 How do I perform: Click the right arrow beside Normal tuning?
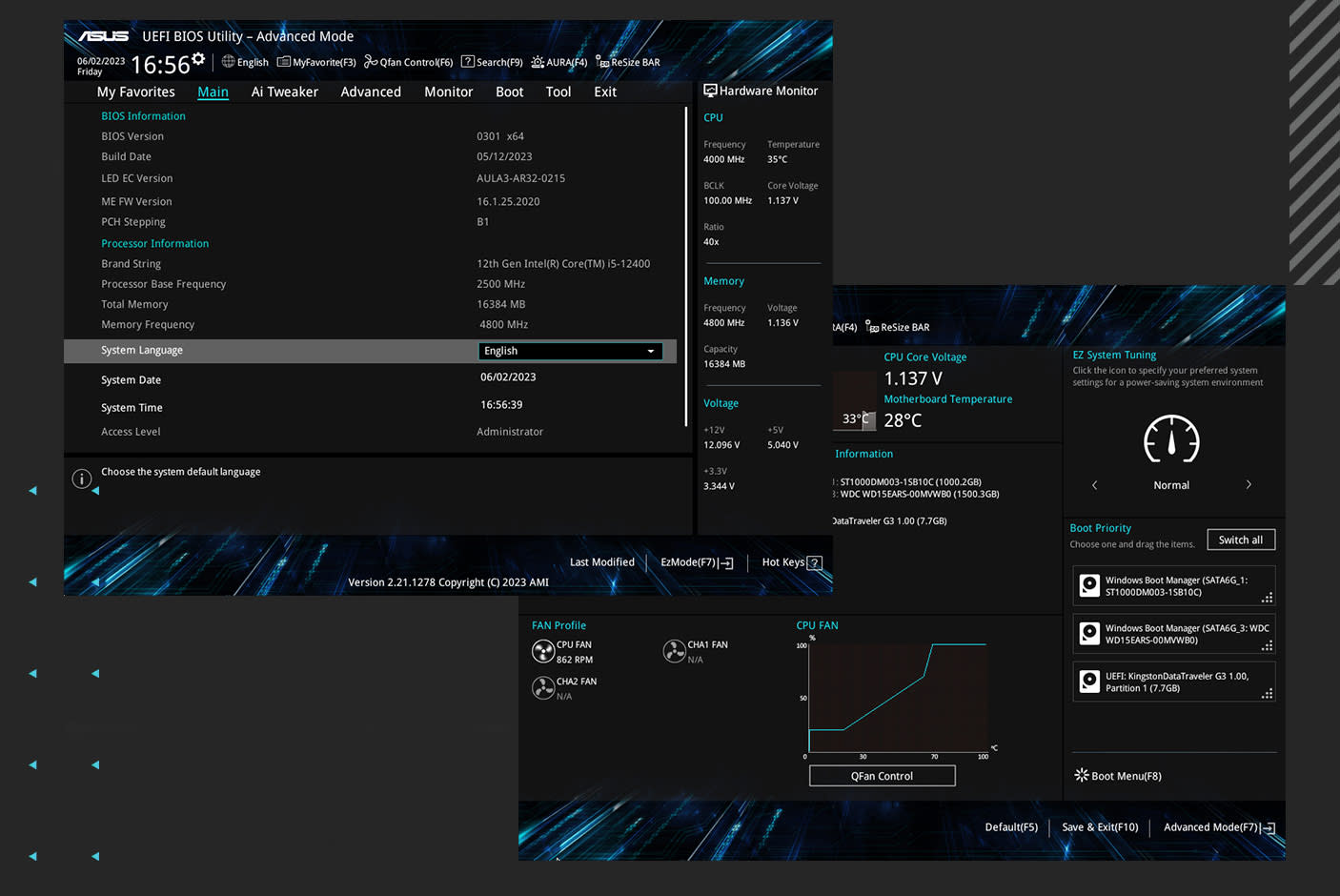[x=1249, y=485]
